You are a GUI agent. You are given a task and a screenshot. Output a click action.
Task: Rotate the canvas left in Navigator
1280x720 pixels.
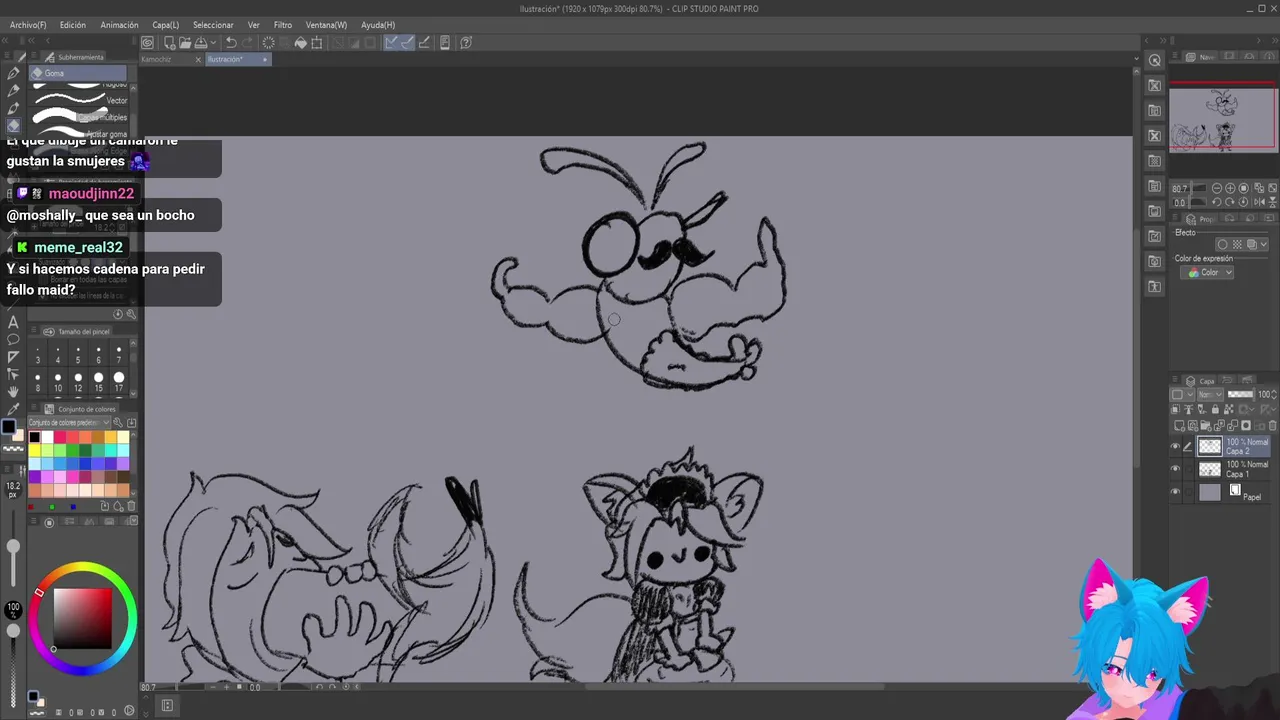tap(1217, 202)
